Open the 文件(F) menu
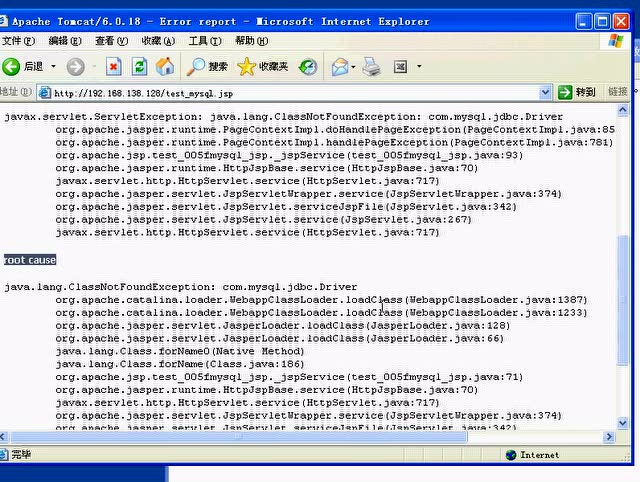The height and width of the screenshot is (482, 640). tap(18, 41)
